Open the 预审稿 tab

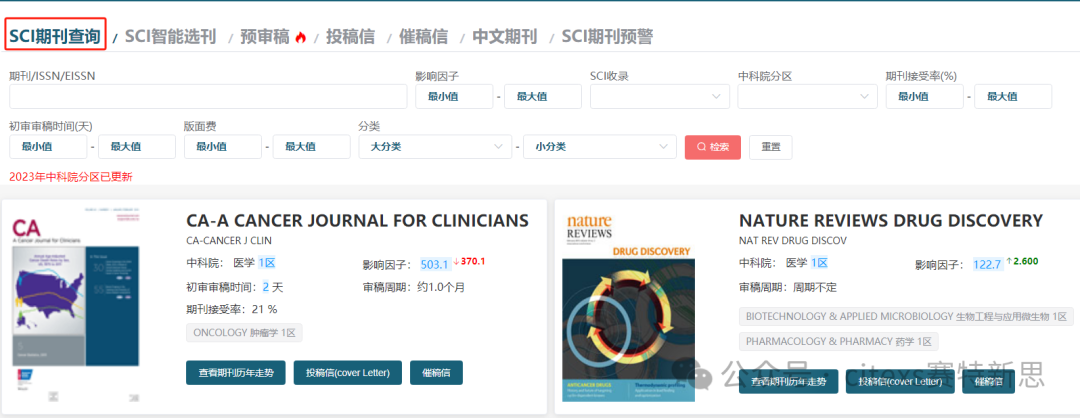pyautogui.click(x=264, y=36)
